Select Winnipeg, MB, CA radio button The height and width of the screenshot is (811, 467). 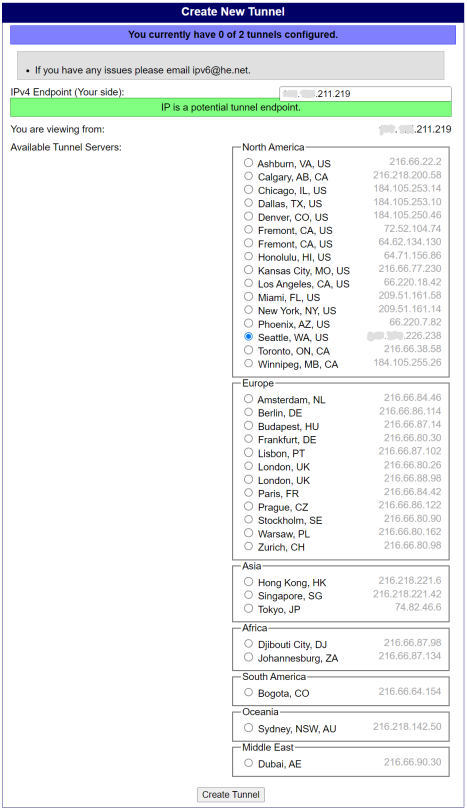[249, 364]
